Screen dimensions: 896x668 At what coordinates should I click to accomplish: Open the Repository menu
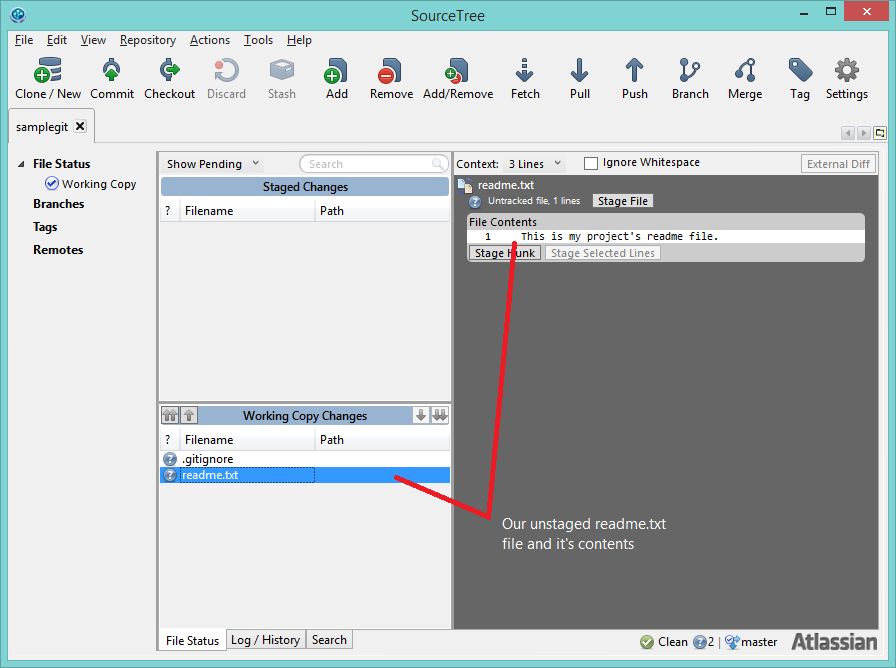coord(147,40)
